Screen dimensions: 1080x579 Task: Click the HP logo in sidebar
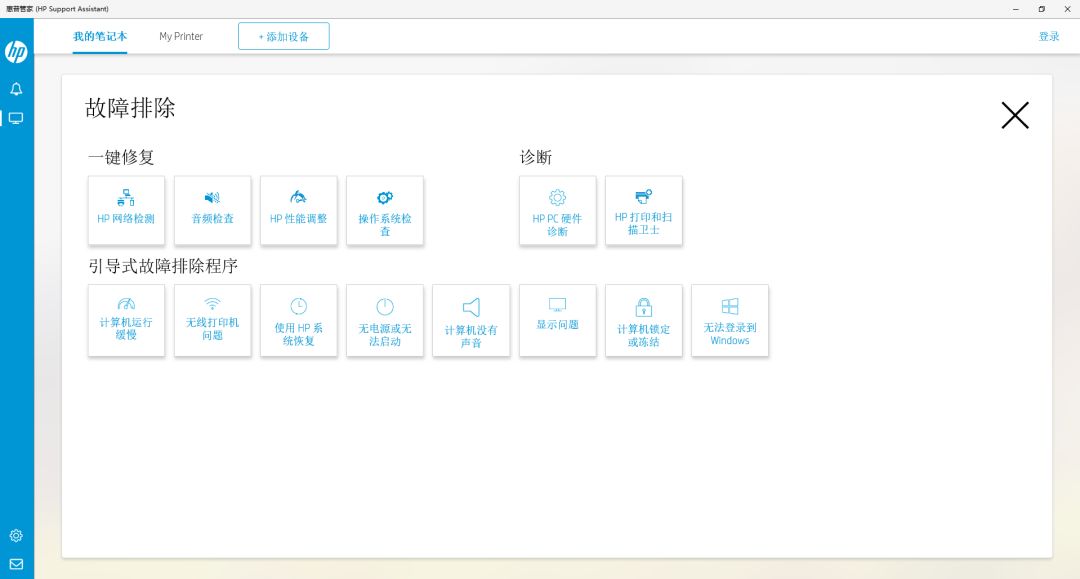point(17,52)
